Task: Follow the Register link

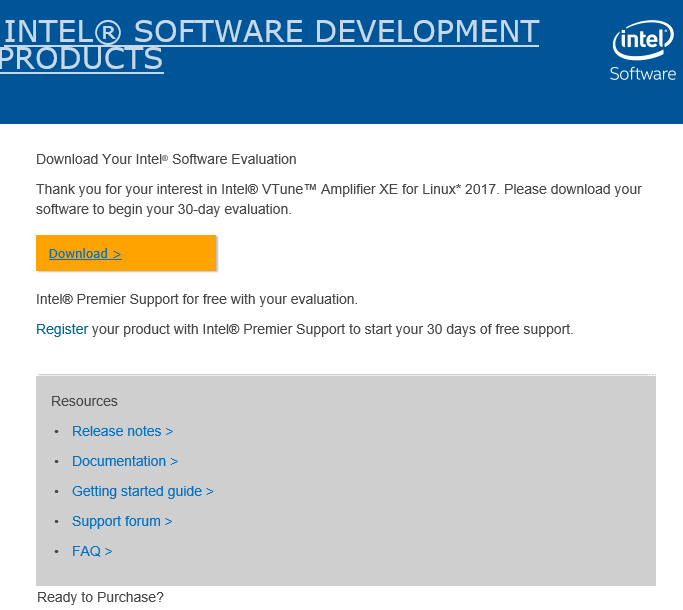Action: tap(62, 329)
